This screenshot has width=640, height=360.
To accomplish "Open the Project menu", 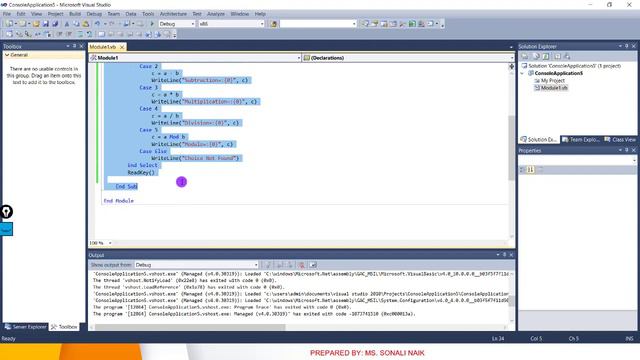I will (x=56, y=14).
